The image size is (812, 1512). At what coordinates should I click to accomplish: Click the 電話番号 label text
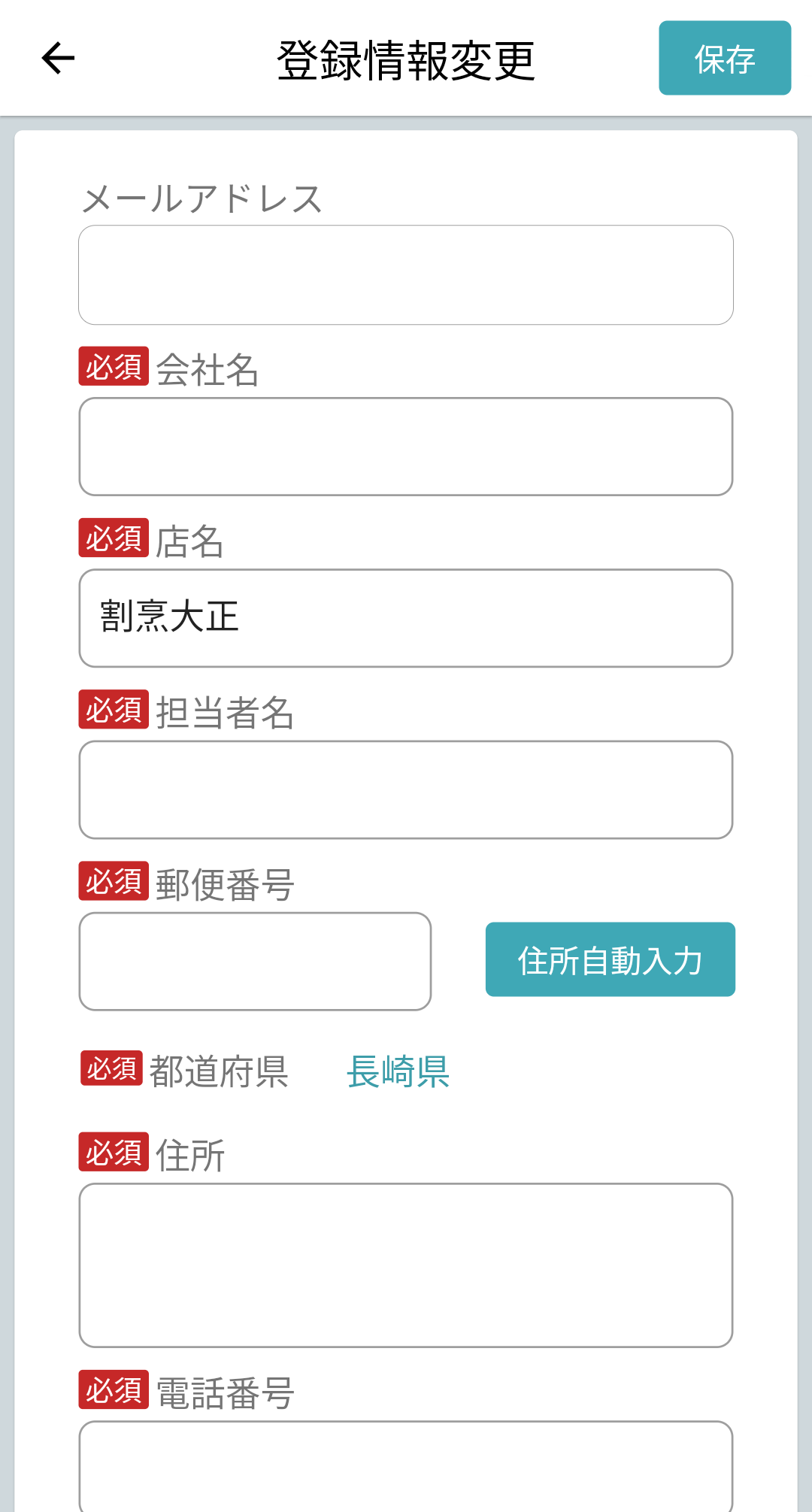[x=225, y=1392]
